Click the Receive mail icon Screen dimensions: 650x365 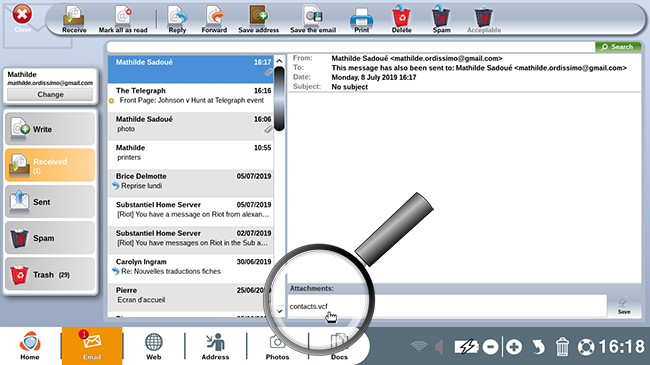point(74,19)
